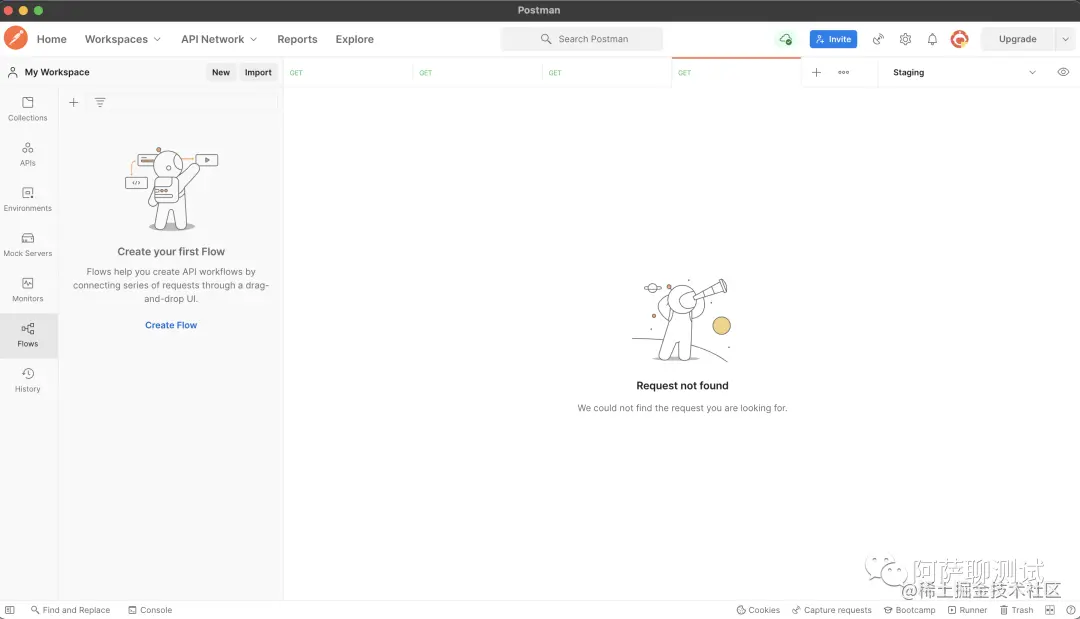Click the 'Create your first Flow' heading
This screenshot has width=1080, height=619.
pos(171,252)
